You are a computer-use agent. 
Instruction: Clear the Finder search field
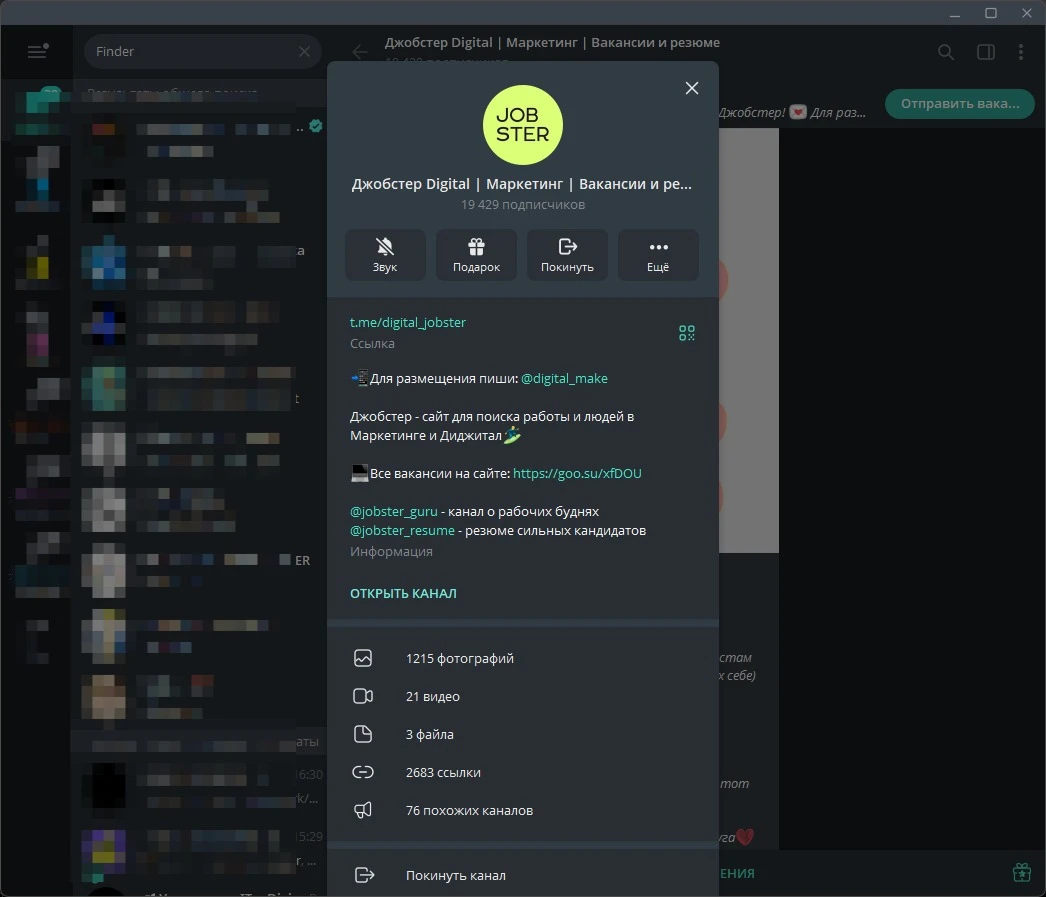click(x=304, y=51)
